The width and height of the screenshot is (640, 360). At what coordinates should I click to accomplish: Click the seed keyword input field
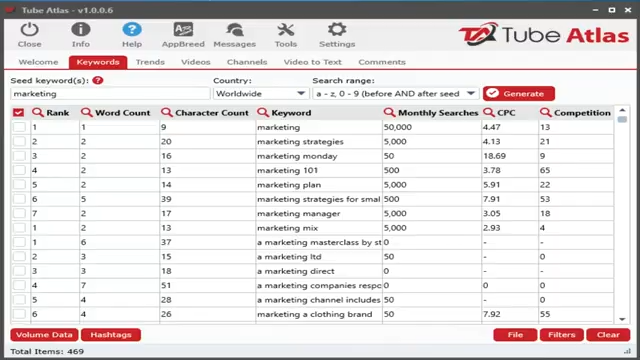click(x=110, y=93)
